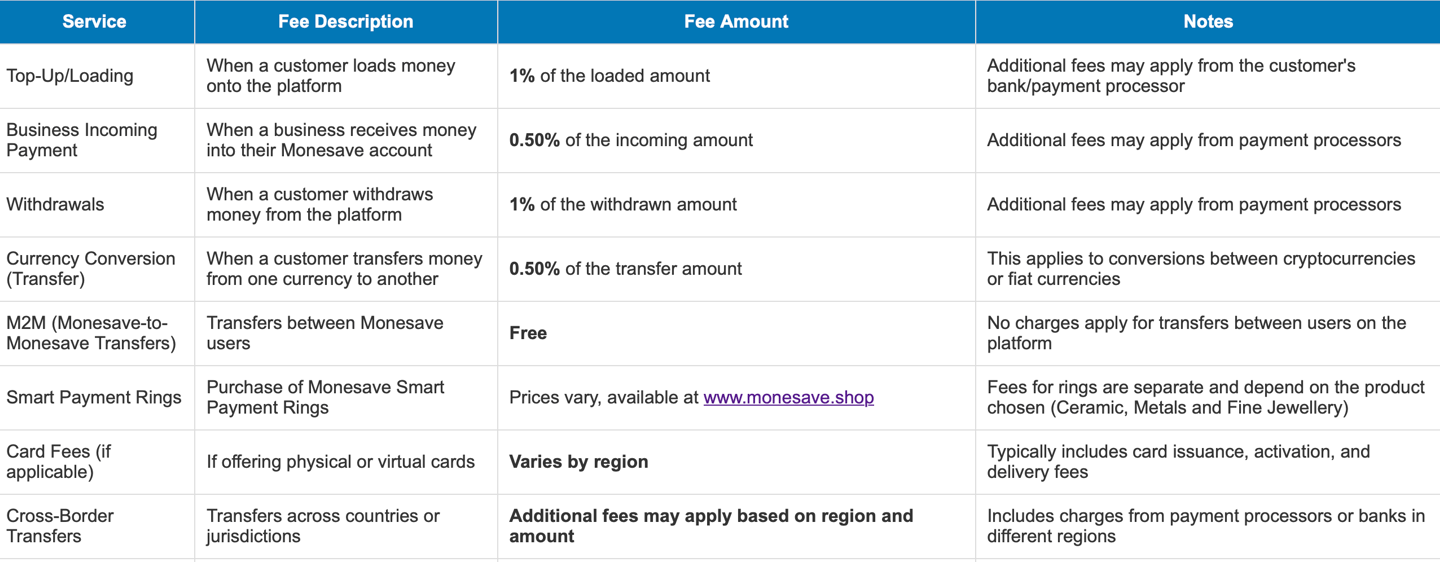Viewport: 1440px width, 562px height.
Task: Click the 'Free' fee amount cell
Action: 736,333
